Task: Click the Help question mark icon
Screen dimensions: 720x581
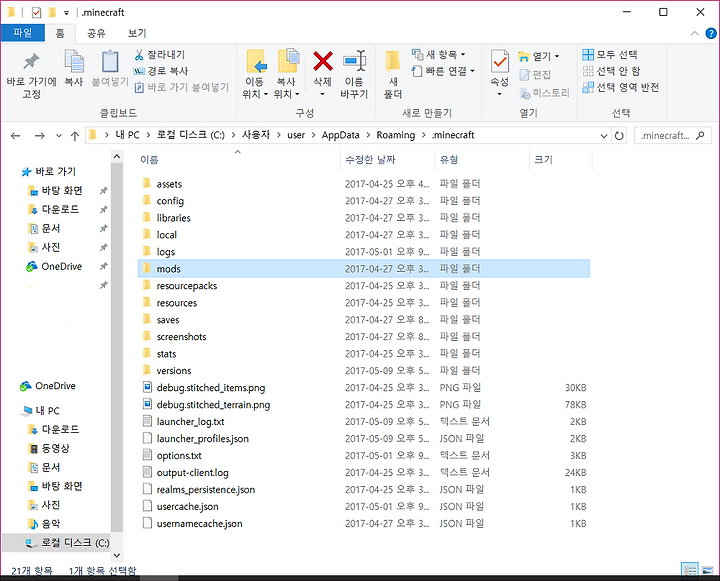Action: 710,33
